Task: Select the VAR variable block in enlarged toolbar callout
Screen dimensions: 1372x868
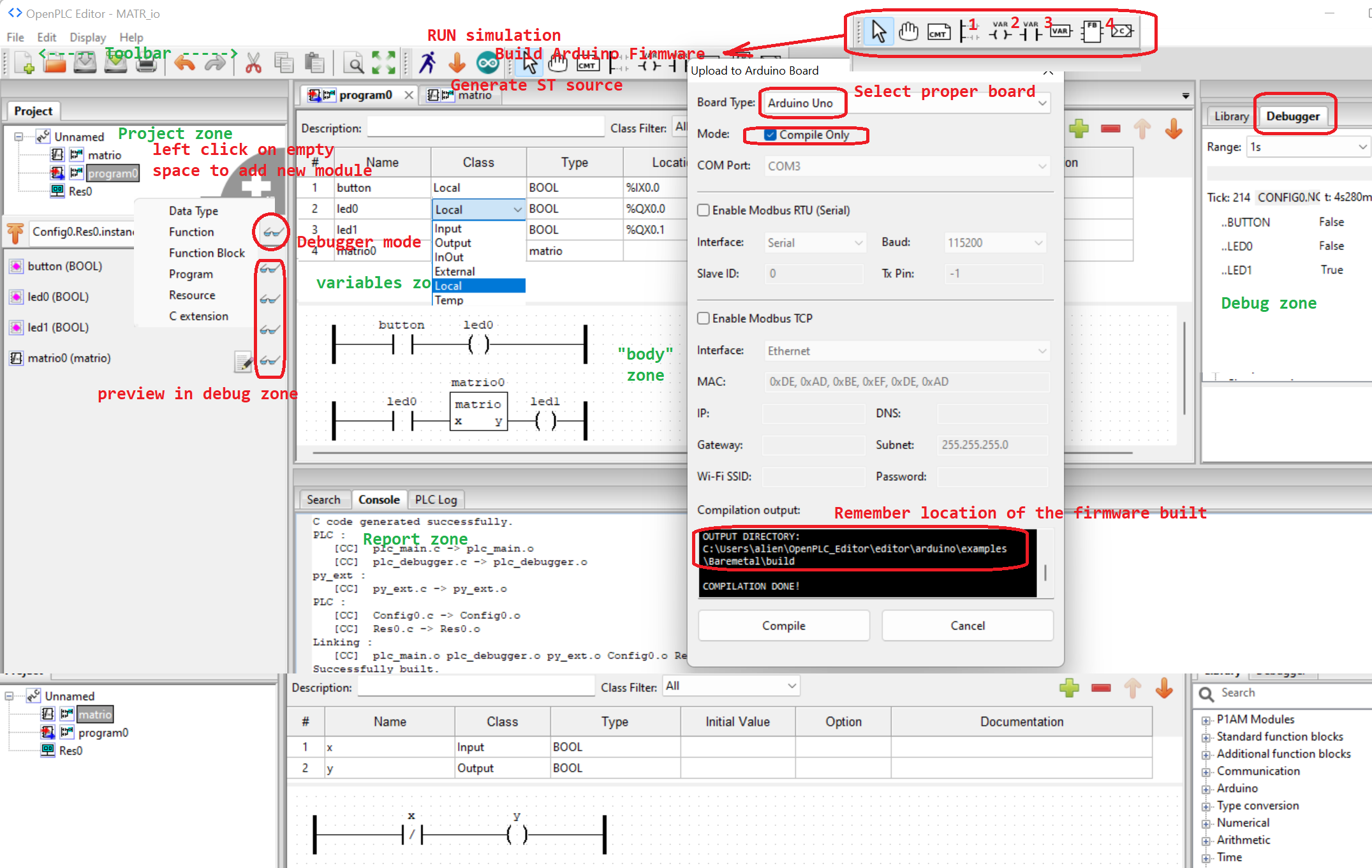Action: [x=1060, y=31]
